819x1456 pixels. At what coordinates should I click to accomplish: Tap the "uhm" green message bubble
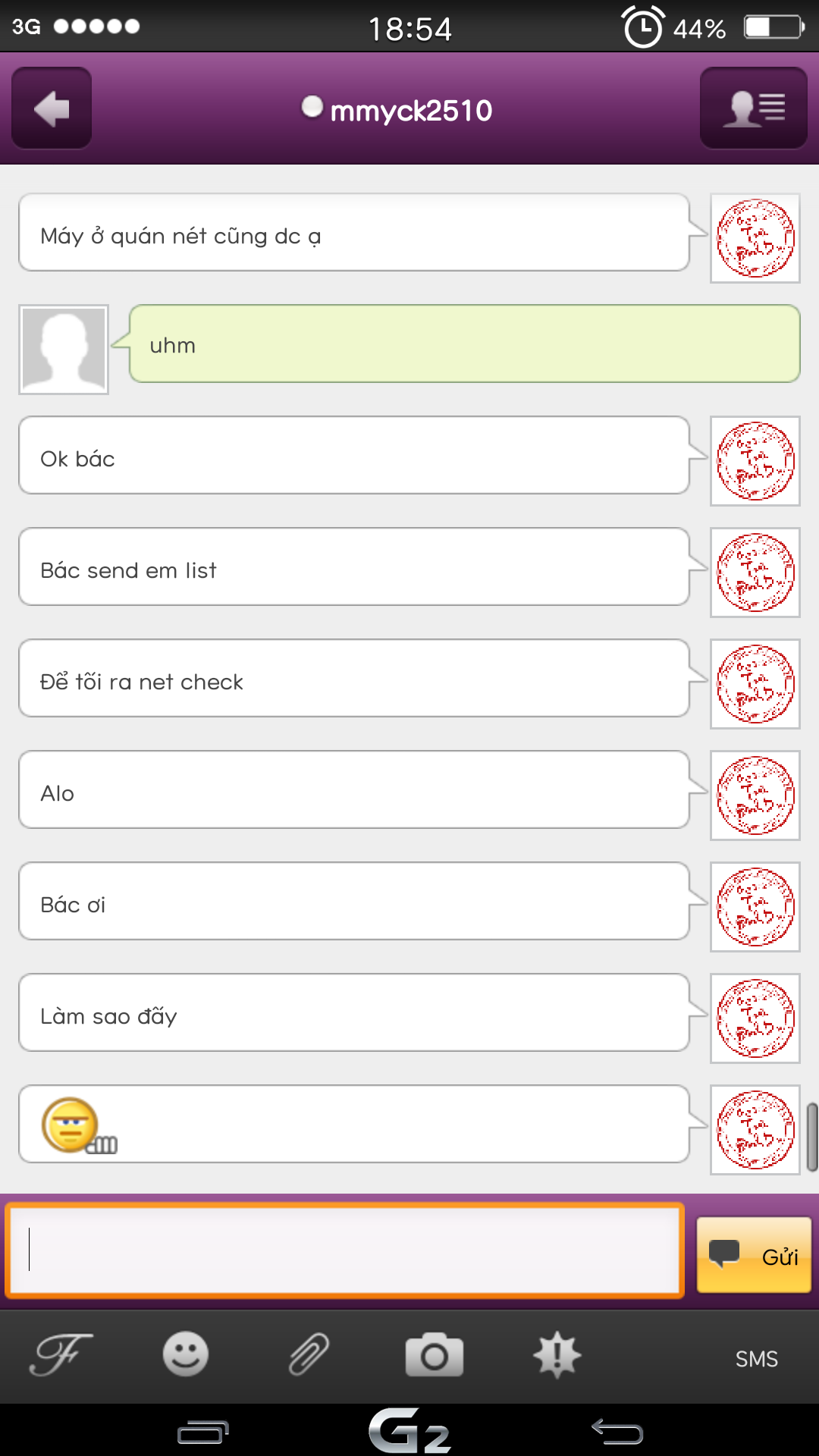pyautogui.click(x=464, y=344)
